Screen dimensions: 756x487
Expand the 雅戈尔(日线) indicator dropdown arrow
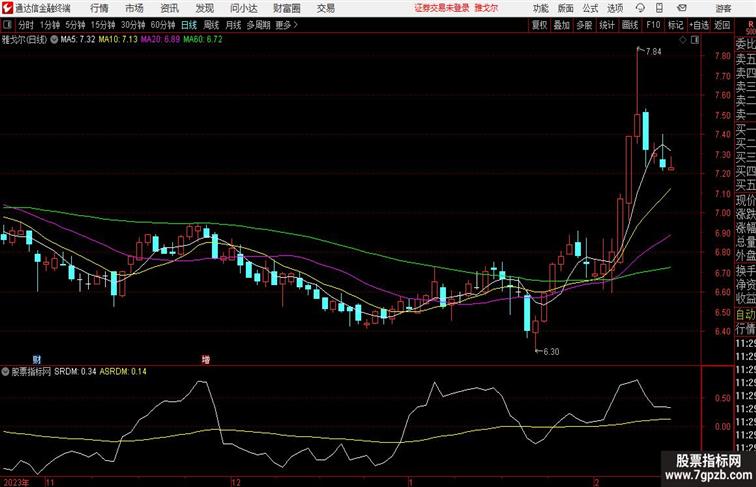tap(54, 40)
